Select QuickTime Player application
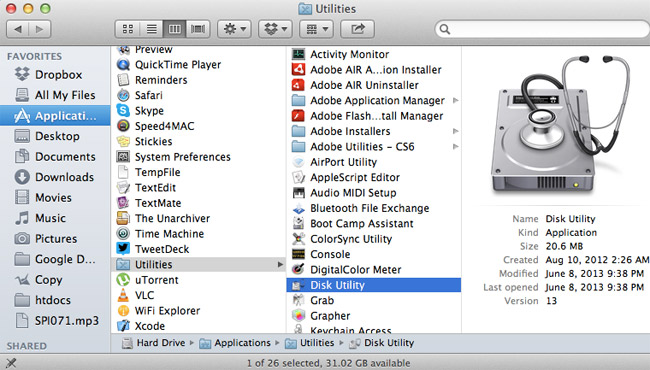This screenshot has height=370, width=650. 199,65
